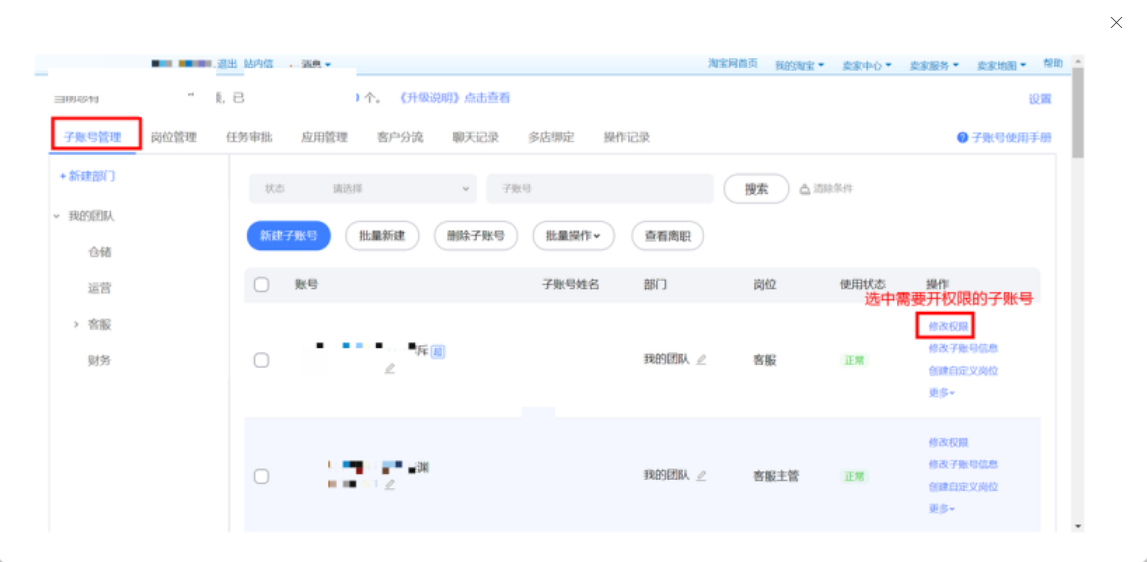Viewport: 1147px width, 562px height.
Task: Click into the 子账号 search input field
Action: [600, 188]
